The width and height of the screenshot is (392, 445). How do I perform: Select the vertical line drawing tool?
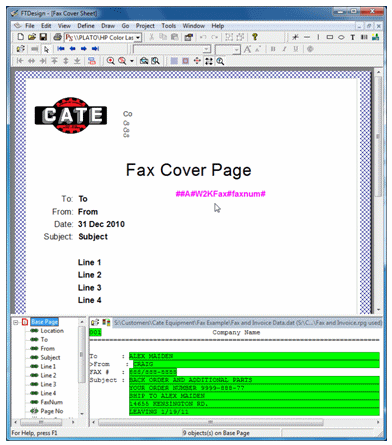[x=318, y=37]
